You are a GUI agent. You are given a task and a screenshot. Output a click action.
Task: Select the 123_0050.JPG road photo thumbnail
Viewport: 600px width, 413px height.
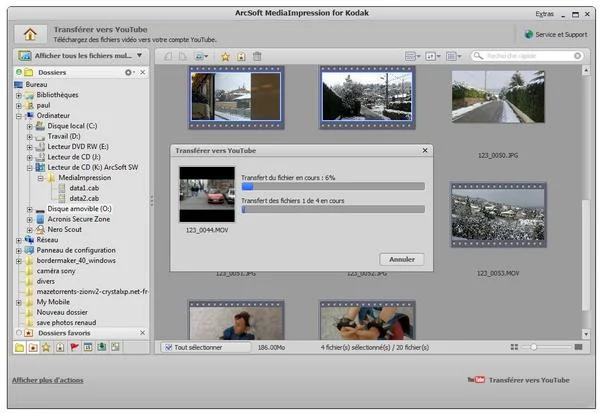(x=498, y=96)
